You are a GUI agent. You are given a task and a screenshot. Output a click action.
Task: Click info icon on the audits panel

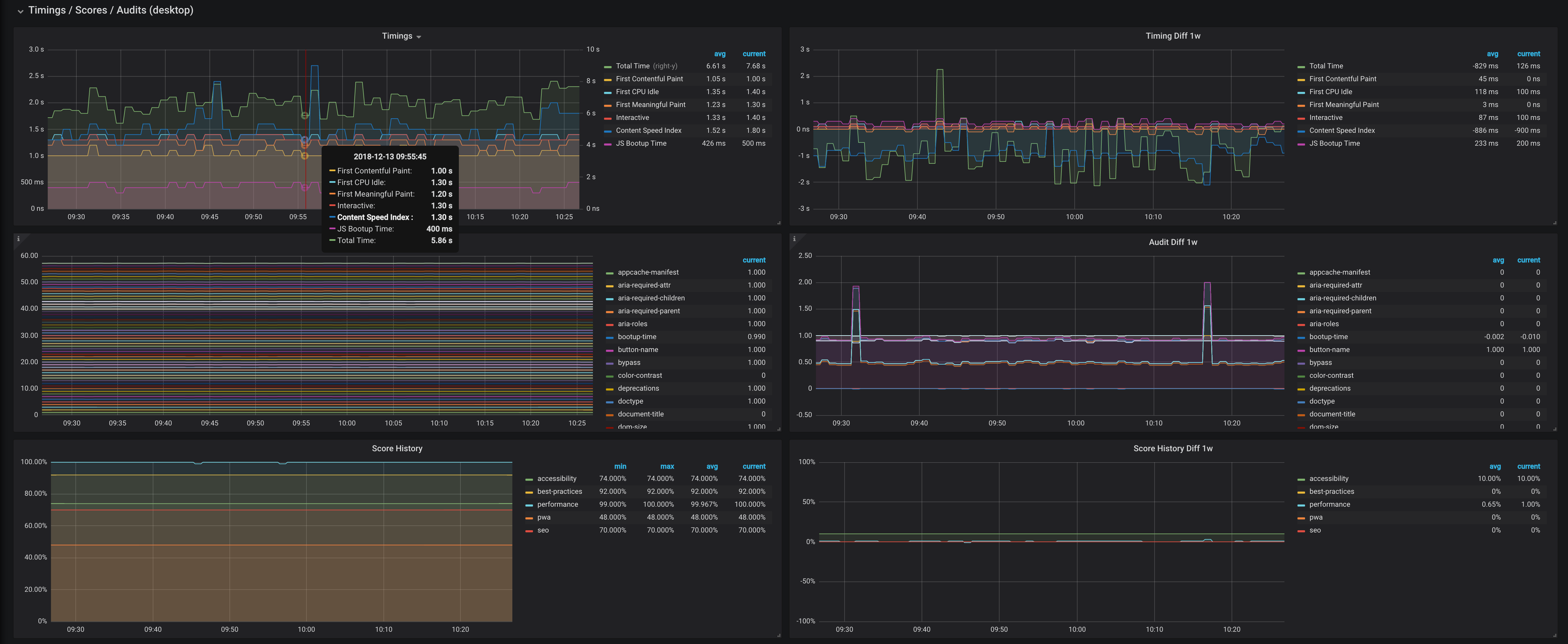coord(18,239)
